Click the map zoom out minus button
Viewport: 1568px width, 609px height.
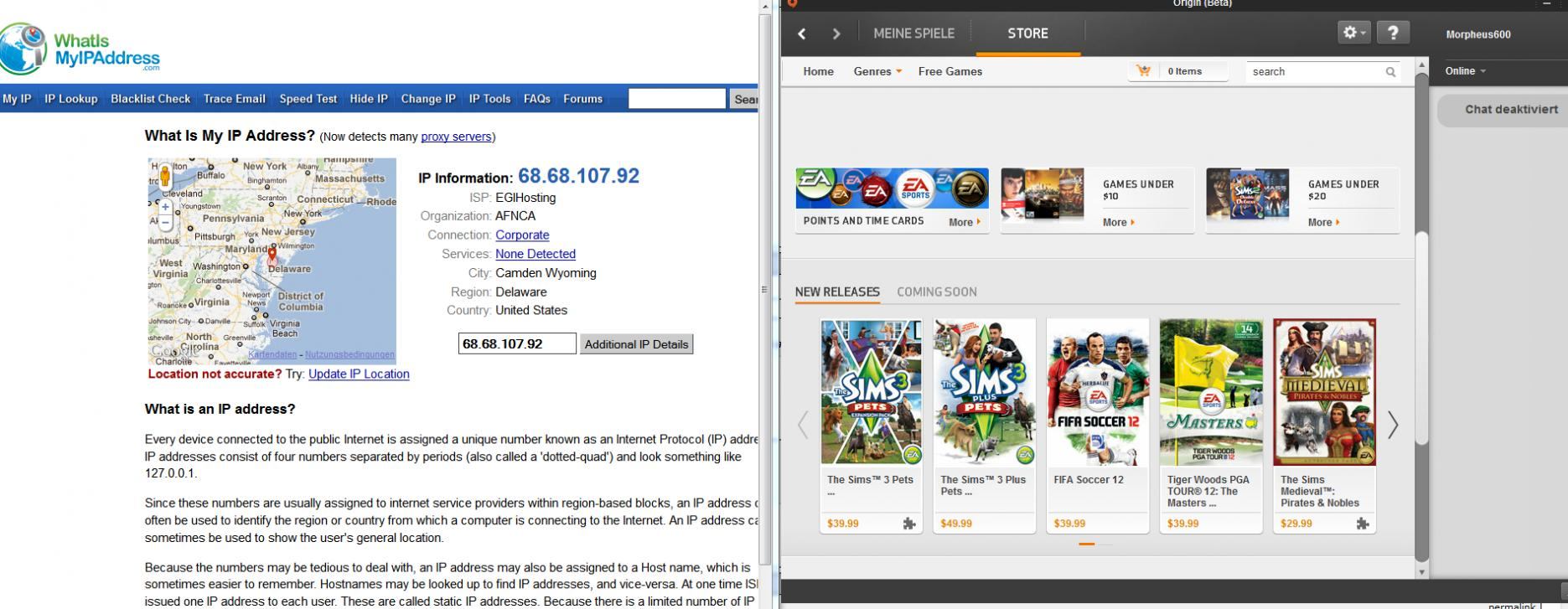[x=165, y=223]
